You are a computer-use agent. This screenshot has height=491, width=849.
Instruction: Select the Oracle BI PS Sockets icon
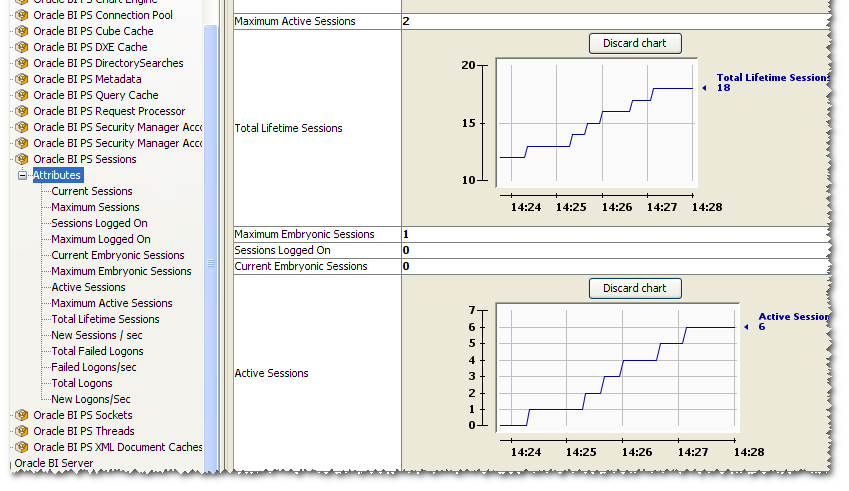(x=21, y=415)
